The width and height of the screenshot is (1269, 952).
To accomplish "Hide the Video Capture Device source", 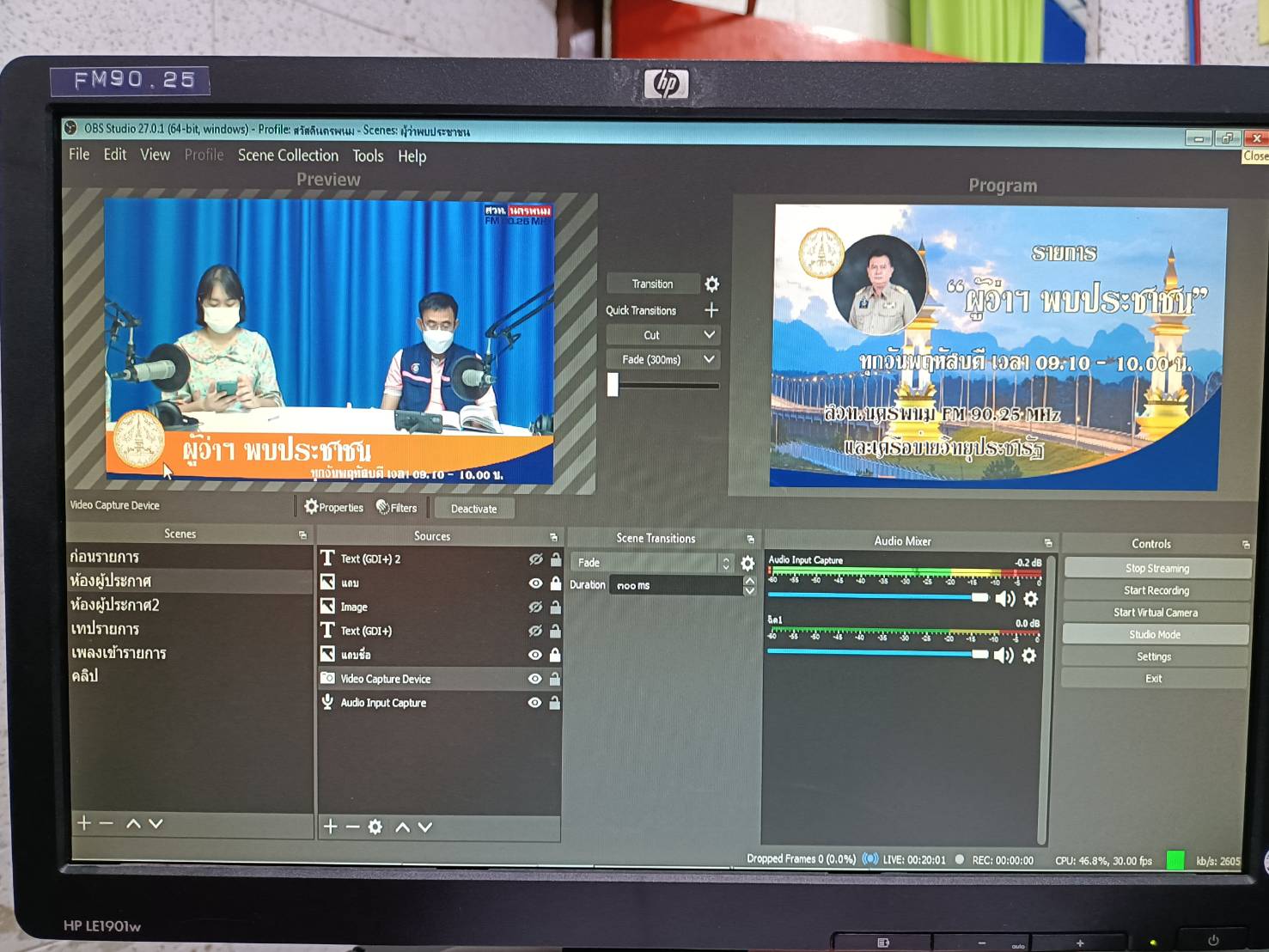I will coord(535,679).
